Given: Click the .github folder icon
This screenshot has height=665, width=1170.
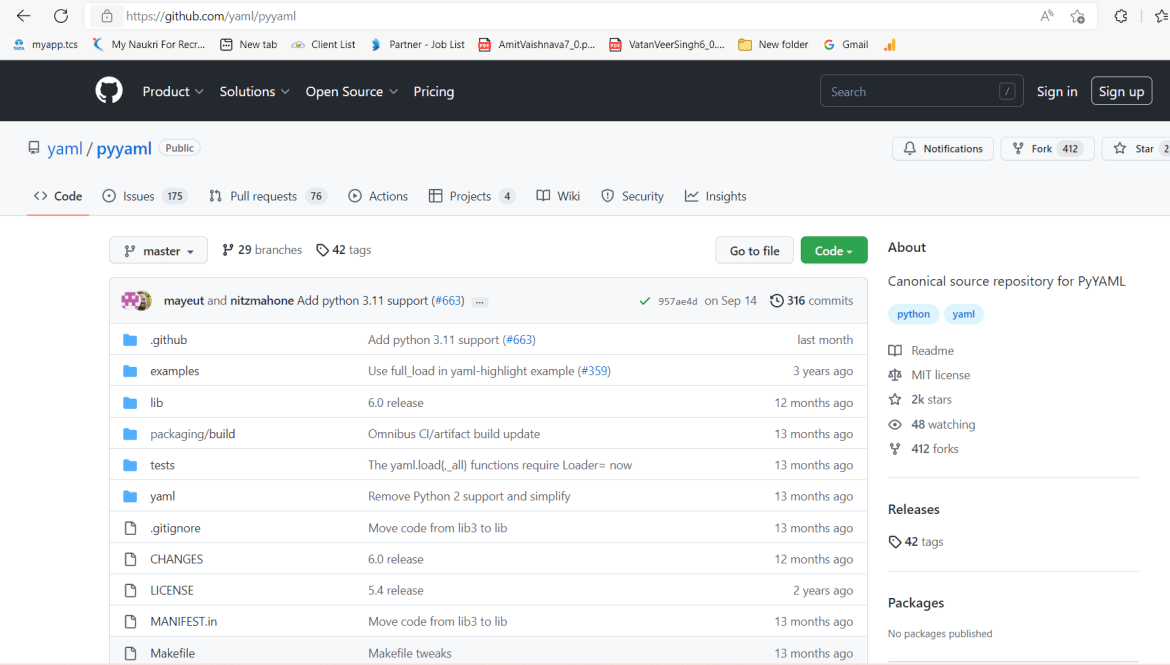Looking at the screenshot, I should 130,340.
